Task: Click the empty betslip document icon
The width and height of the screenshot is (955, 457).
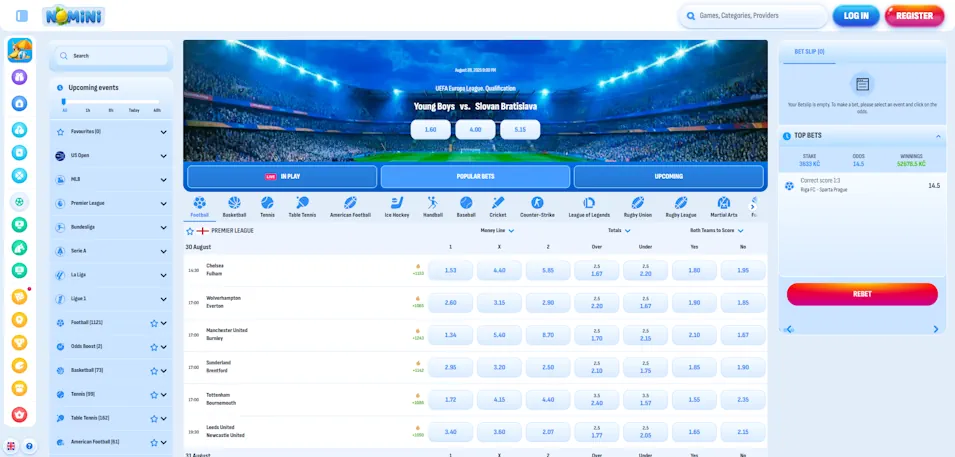Action: pyautogui.click(x=862, y=84)
